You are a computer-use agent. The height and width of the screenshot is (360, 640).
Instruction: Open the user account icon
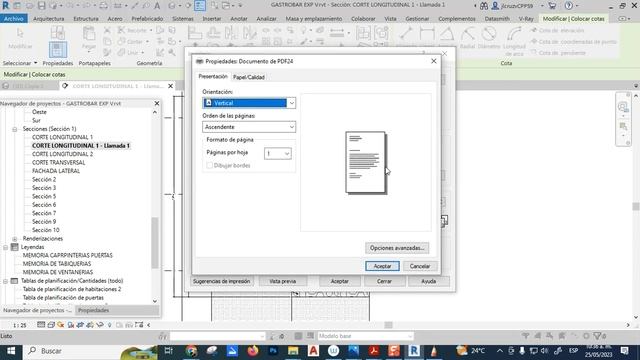[495, 6]
